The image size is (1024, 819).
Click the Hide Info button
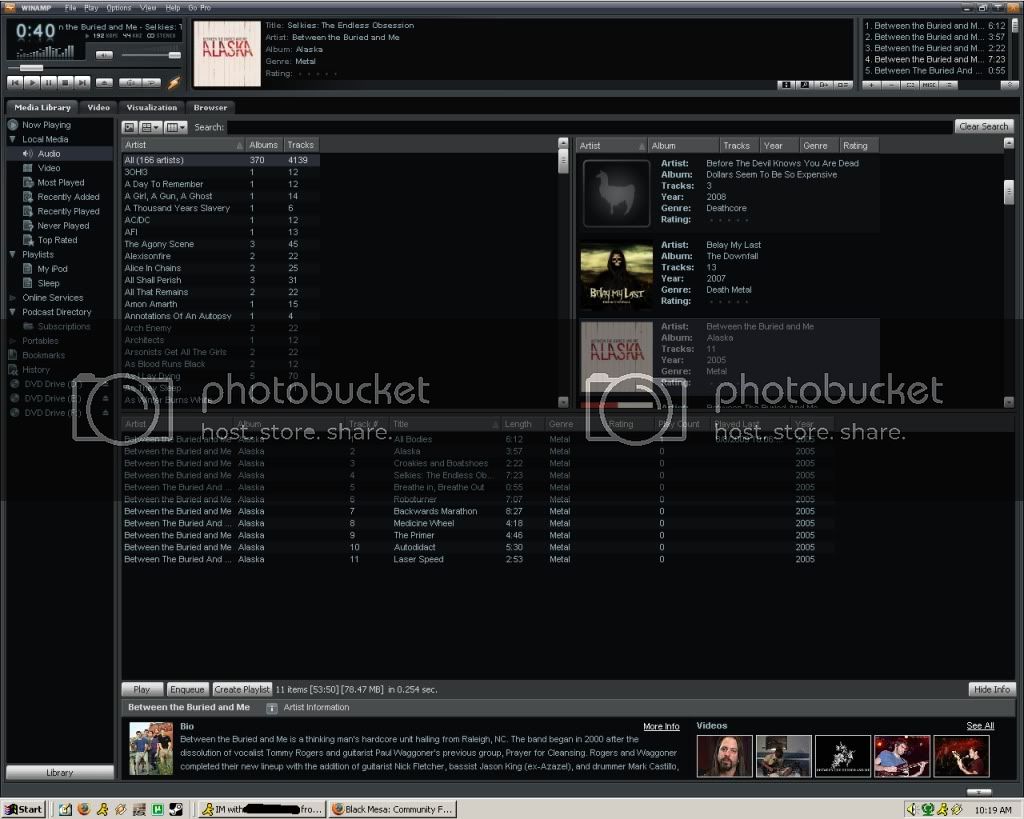click(991, 689)
